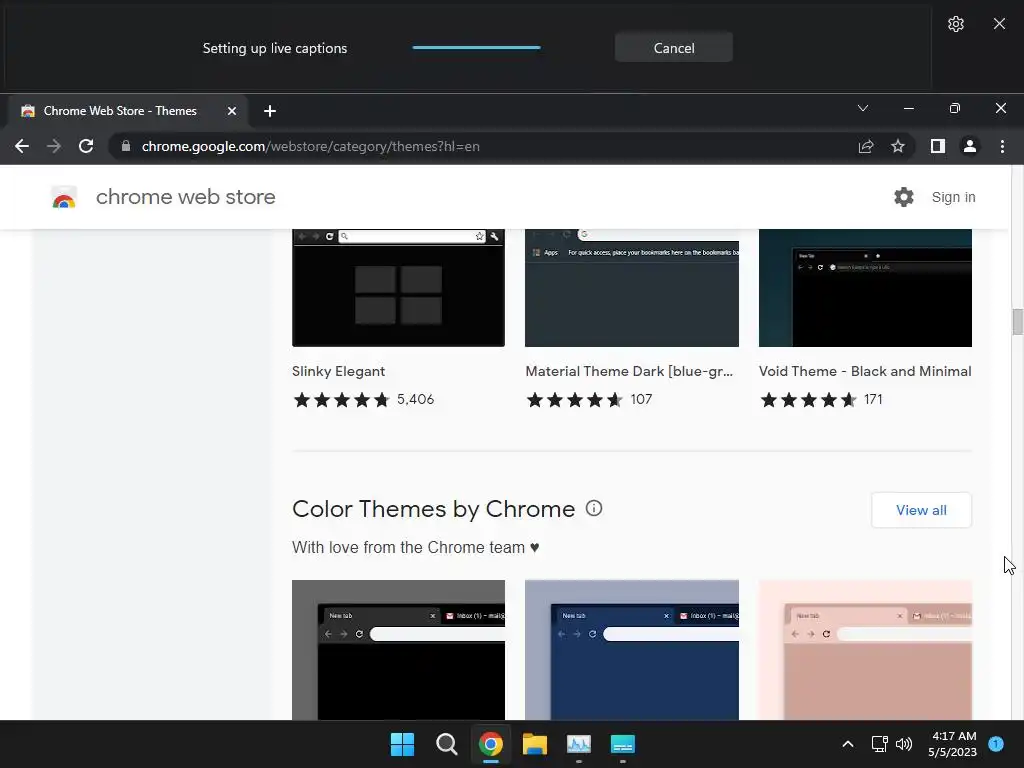Open live captions settings gear
The width and height of the screenshot is (1024, 768).
point(955,24)
